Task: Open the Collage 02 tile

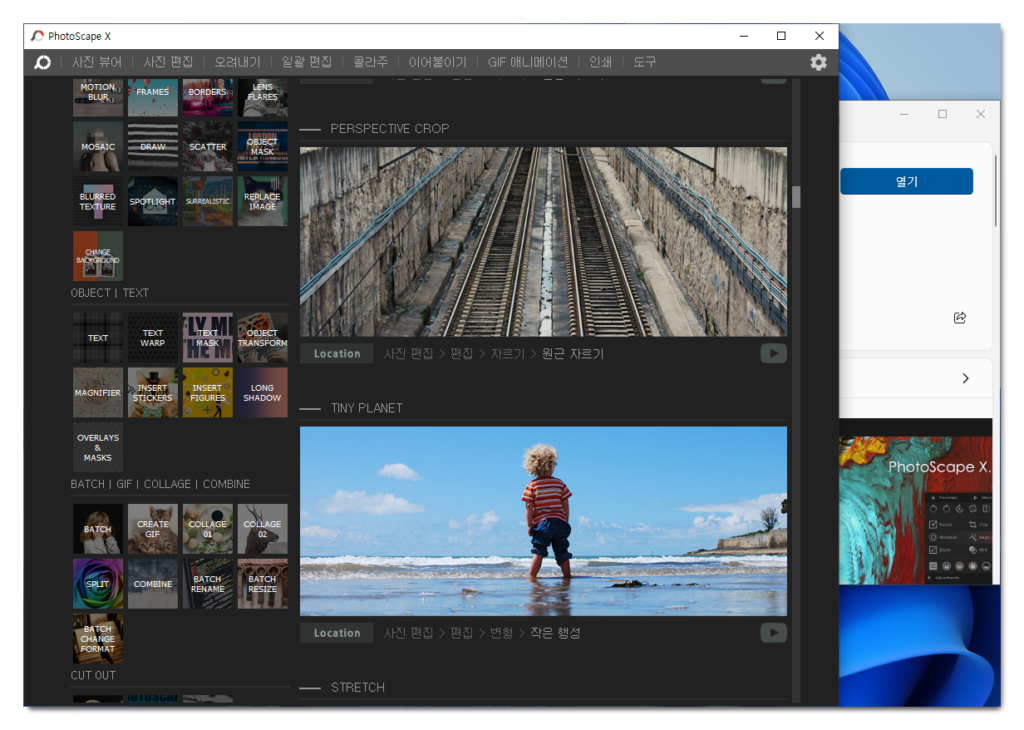Action: (263, 529)
